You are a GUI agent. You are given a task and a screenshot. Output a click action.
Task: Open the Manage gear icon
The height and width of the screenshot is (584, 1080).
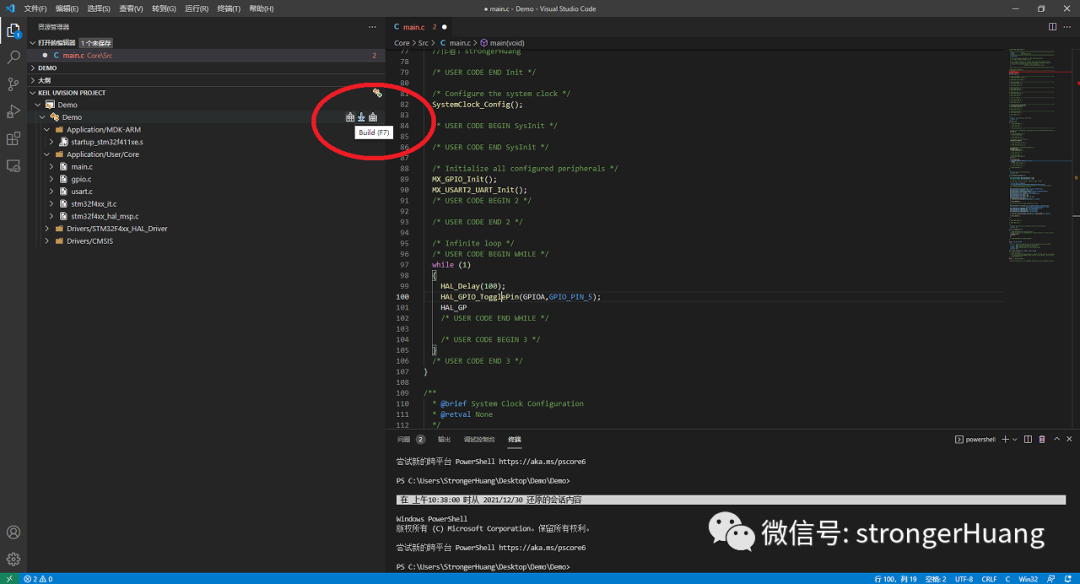pyautogui.click(x=14, y=559)
